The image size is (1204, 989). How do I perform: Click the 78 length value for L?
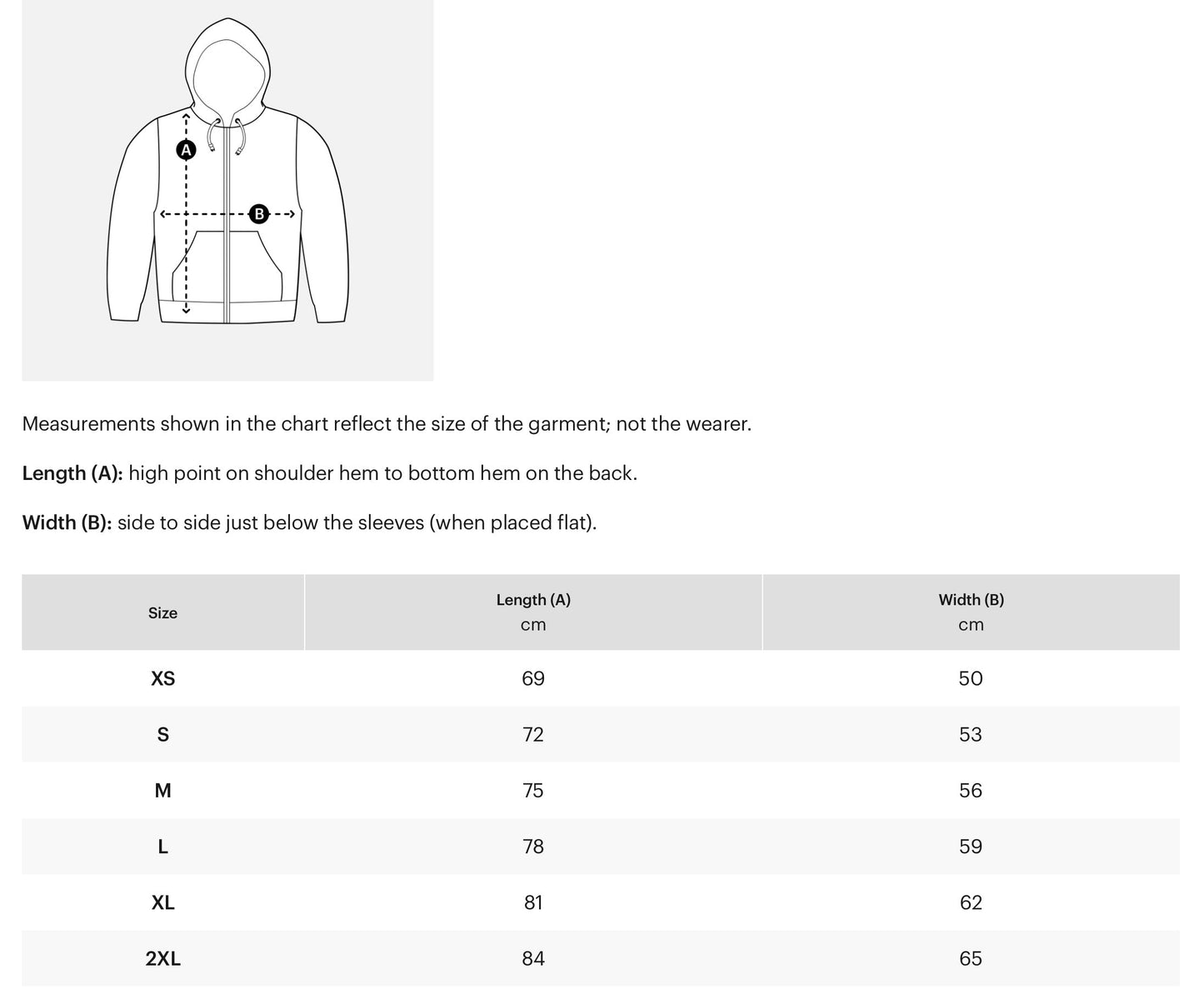533,847
